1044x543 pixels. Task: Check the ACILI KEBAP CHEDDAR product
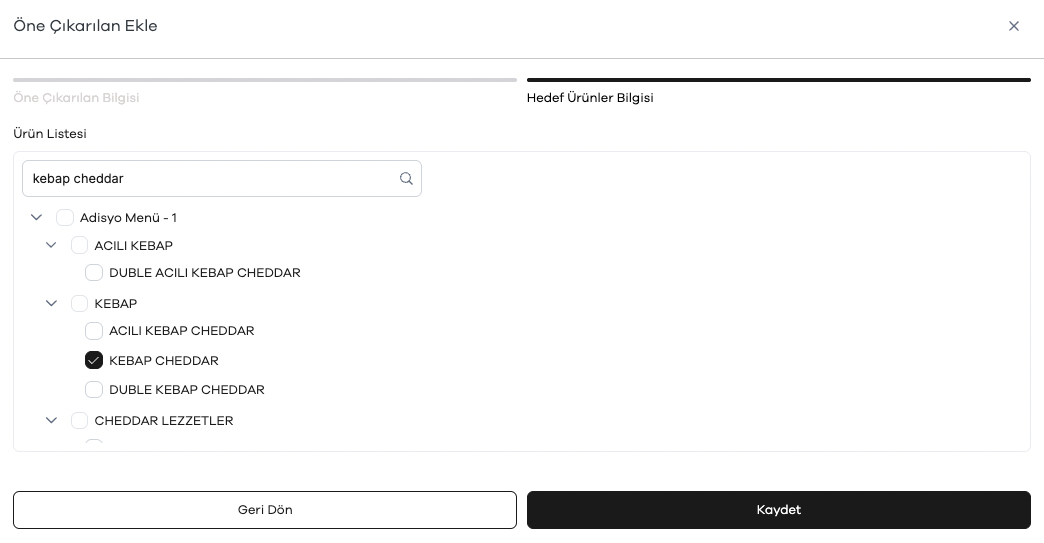94,331
